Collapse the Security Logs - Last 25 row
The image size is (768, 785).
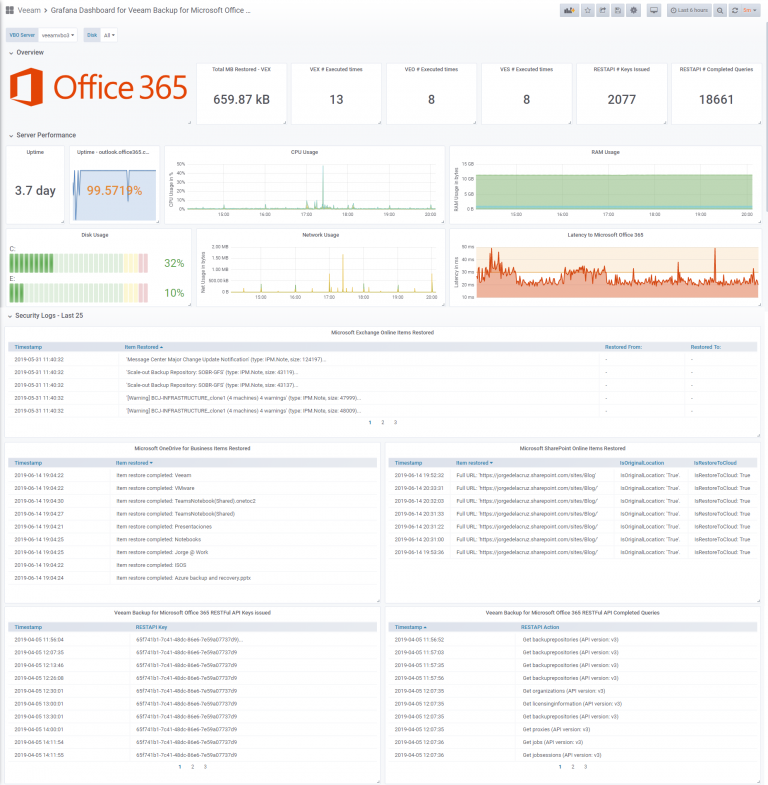coord(46,316)
